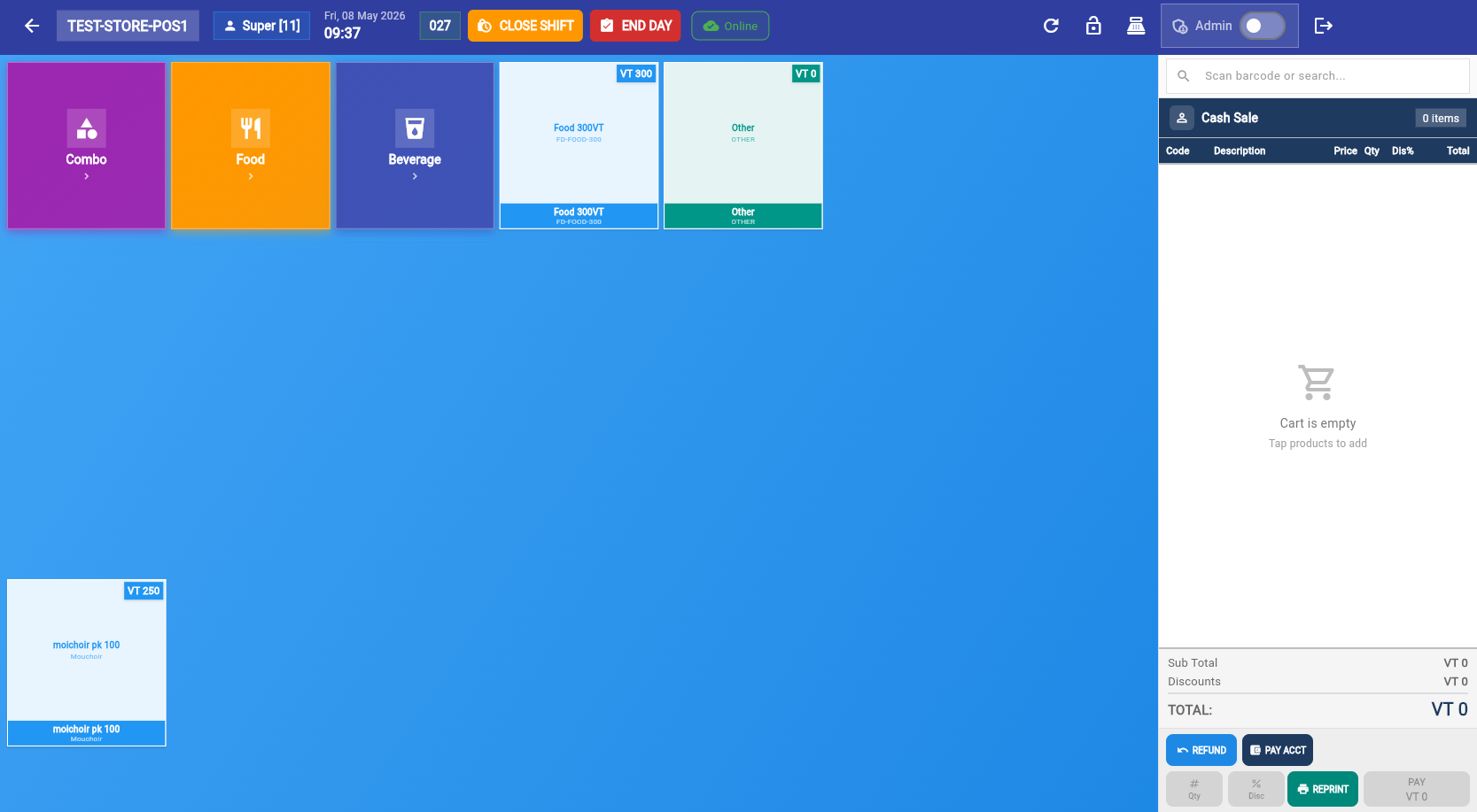Click the empty cart icon
The height and width of the screenshot is (812, 1477).
[1318, 383]
